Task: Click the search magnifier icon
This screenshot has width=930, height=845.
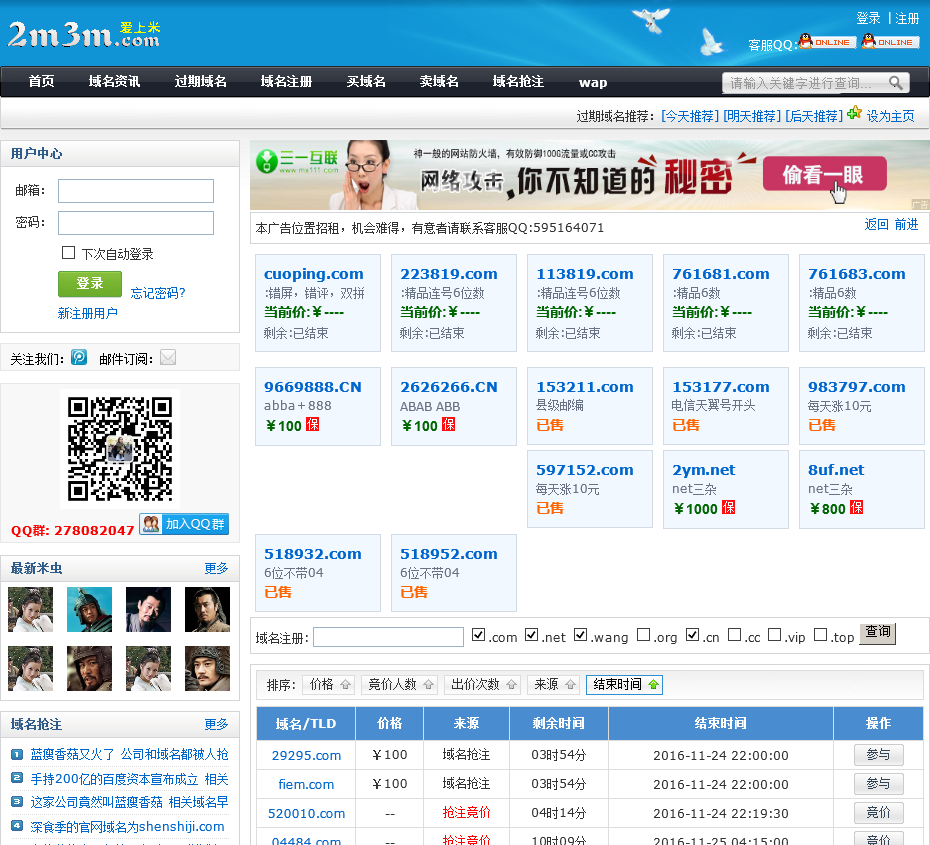Action: [896, 83]
